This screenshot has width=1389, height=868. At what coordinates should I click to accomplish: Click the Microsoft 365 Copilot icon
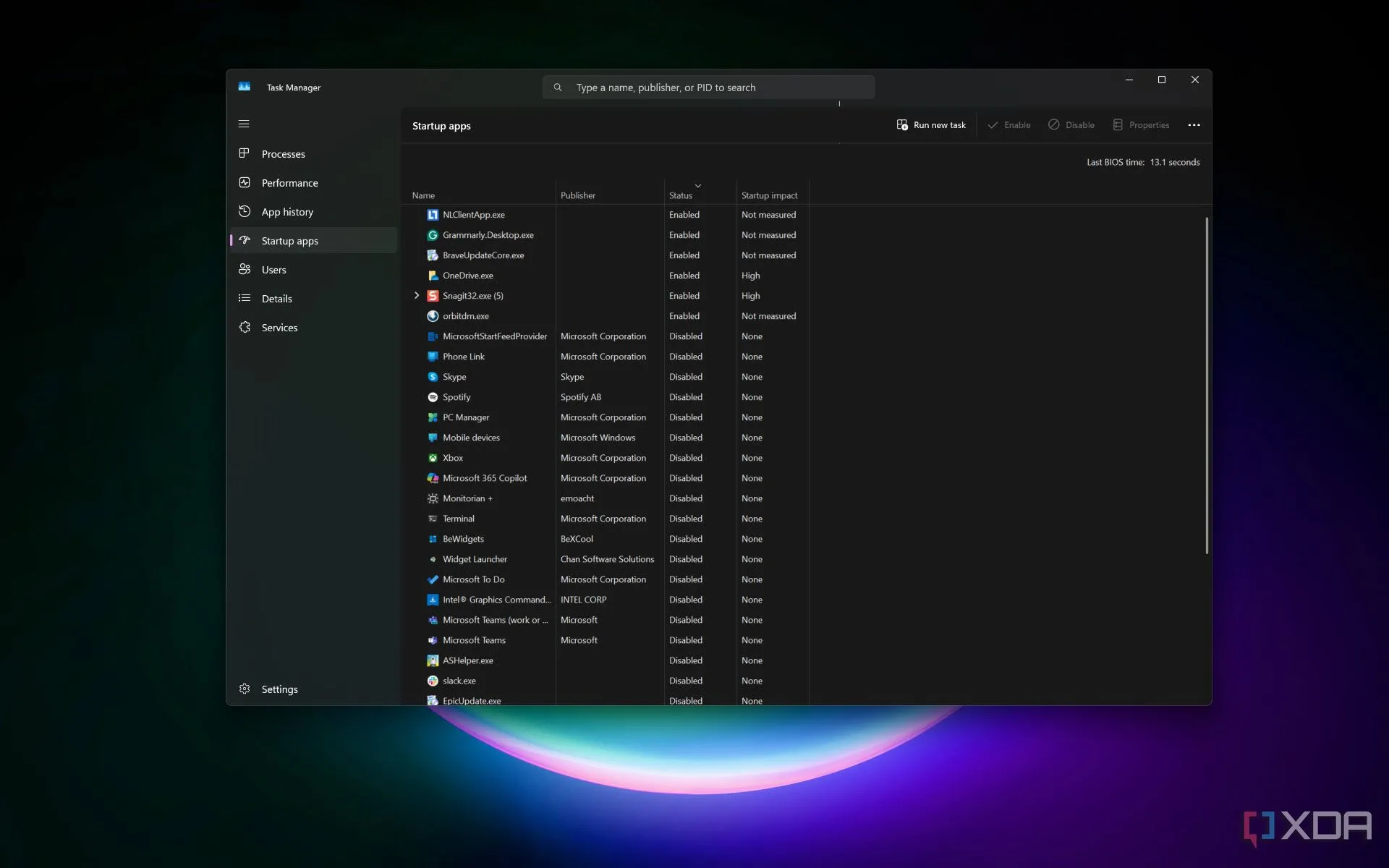click(x=433, y=478)
